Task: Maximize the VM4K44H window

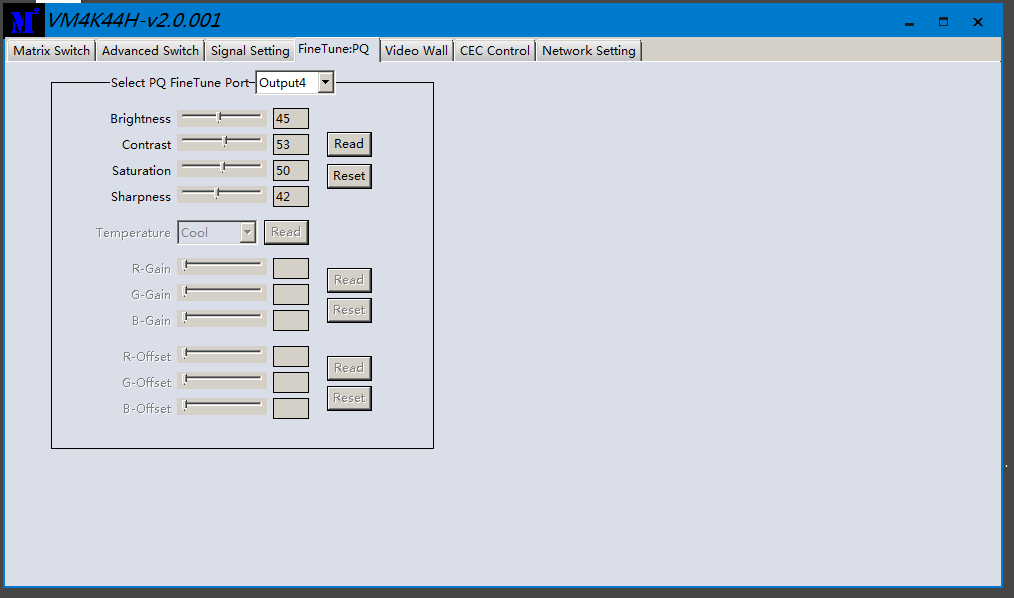Action: pyautogui.click(x=943, y=22)
